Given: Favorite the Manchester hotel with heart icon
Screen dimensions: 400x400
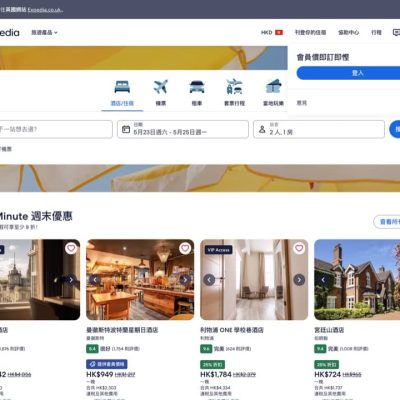Looking at the screenshot, I should (185, 248).
